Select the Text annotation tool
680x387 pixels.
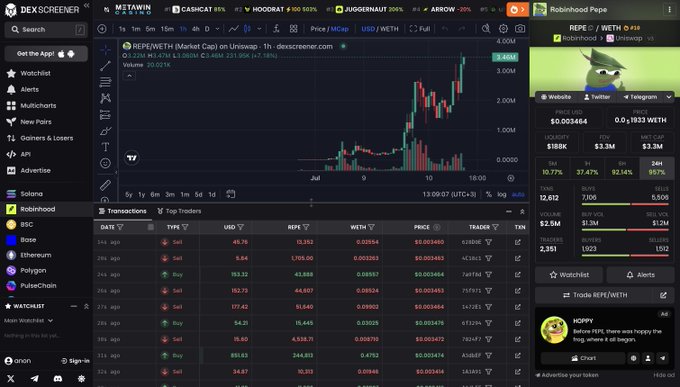pyautogui.click(x=105, y=147)
